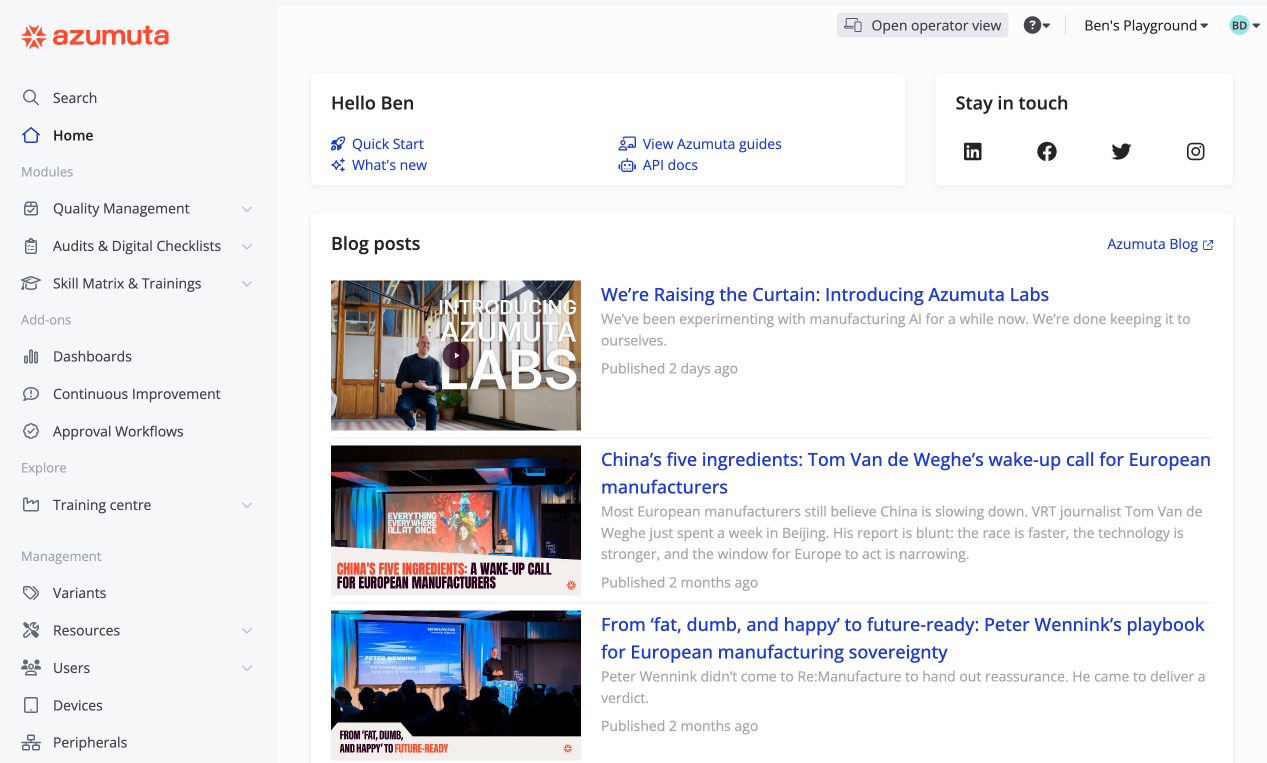Click Open operator view button
Viewport: 1267px width, 763px height.
[x=923, y=26]
